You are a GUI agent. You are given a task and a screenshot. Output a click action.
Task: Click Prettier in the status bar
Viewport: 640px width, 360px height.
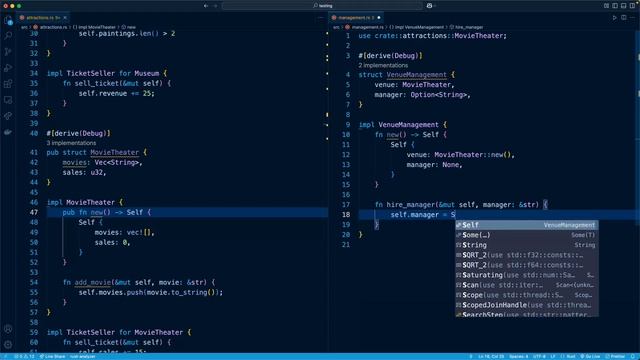click(615, 357)
